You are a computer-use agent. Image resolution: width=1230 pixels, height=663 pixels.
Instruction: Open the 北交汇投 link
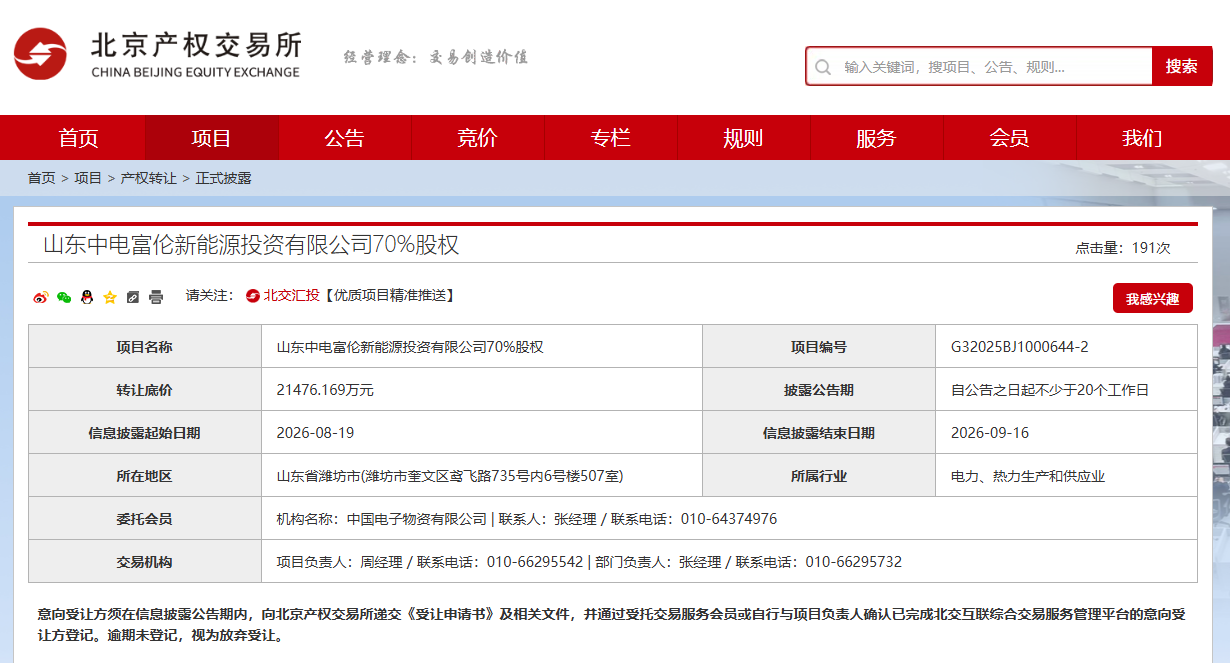point(291,295)
